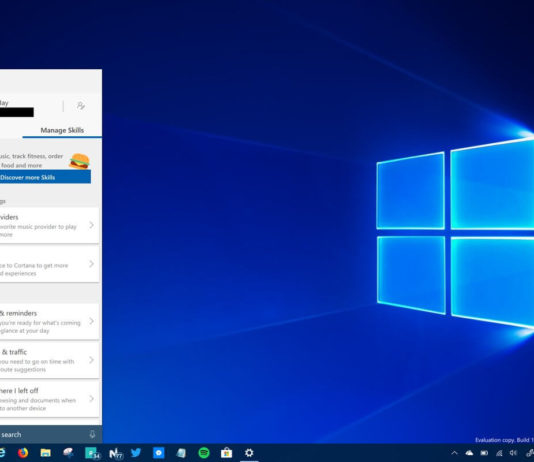Open the paint palette app in taskbar
Viewport: 534px width, 462px height.
[68, 452]
